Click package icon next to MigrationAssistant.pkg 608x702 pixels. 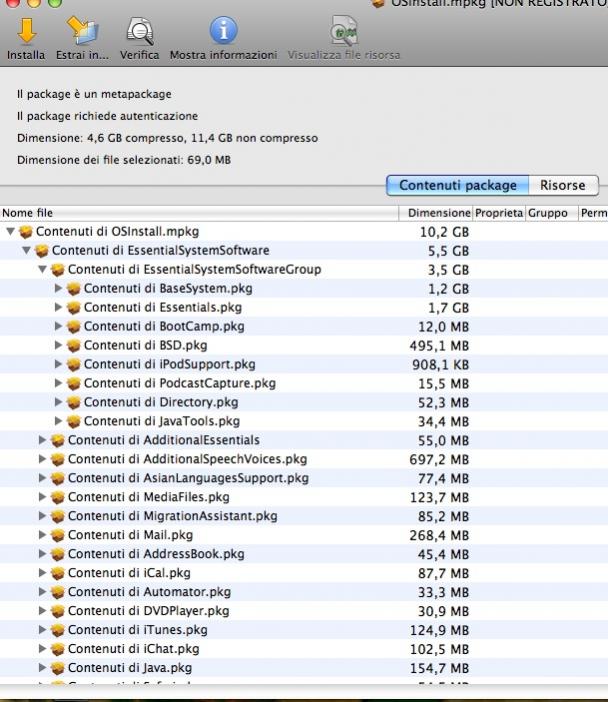click(x=58, y=516)
